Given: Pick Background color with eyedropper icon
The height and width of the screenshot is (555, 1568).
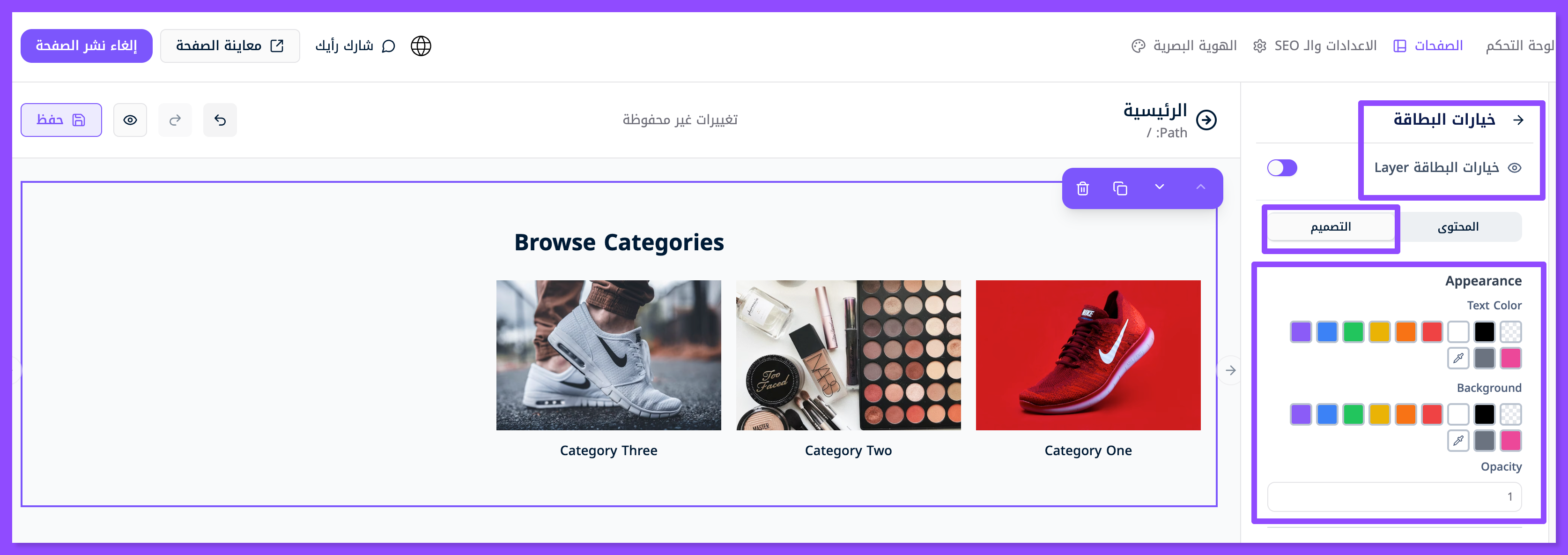Looking at the screenshot, I should point(1458,441).
